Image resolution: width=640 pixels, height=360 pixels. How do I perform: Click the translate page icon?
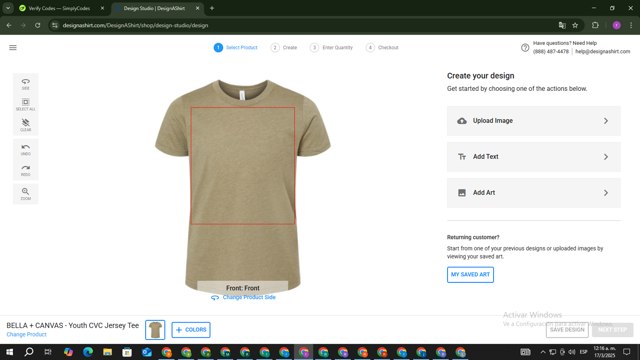coord(562,25)
